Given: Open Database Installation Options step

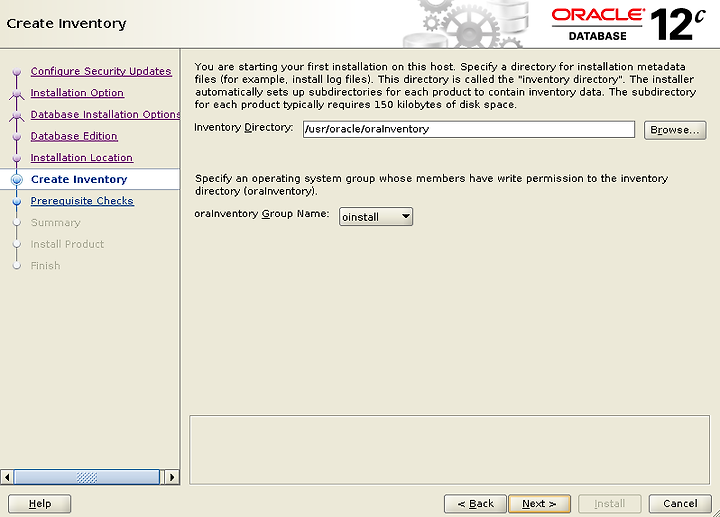Looking at the screenshot, I should pos(105,114).
